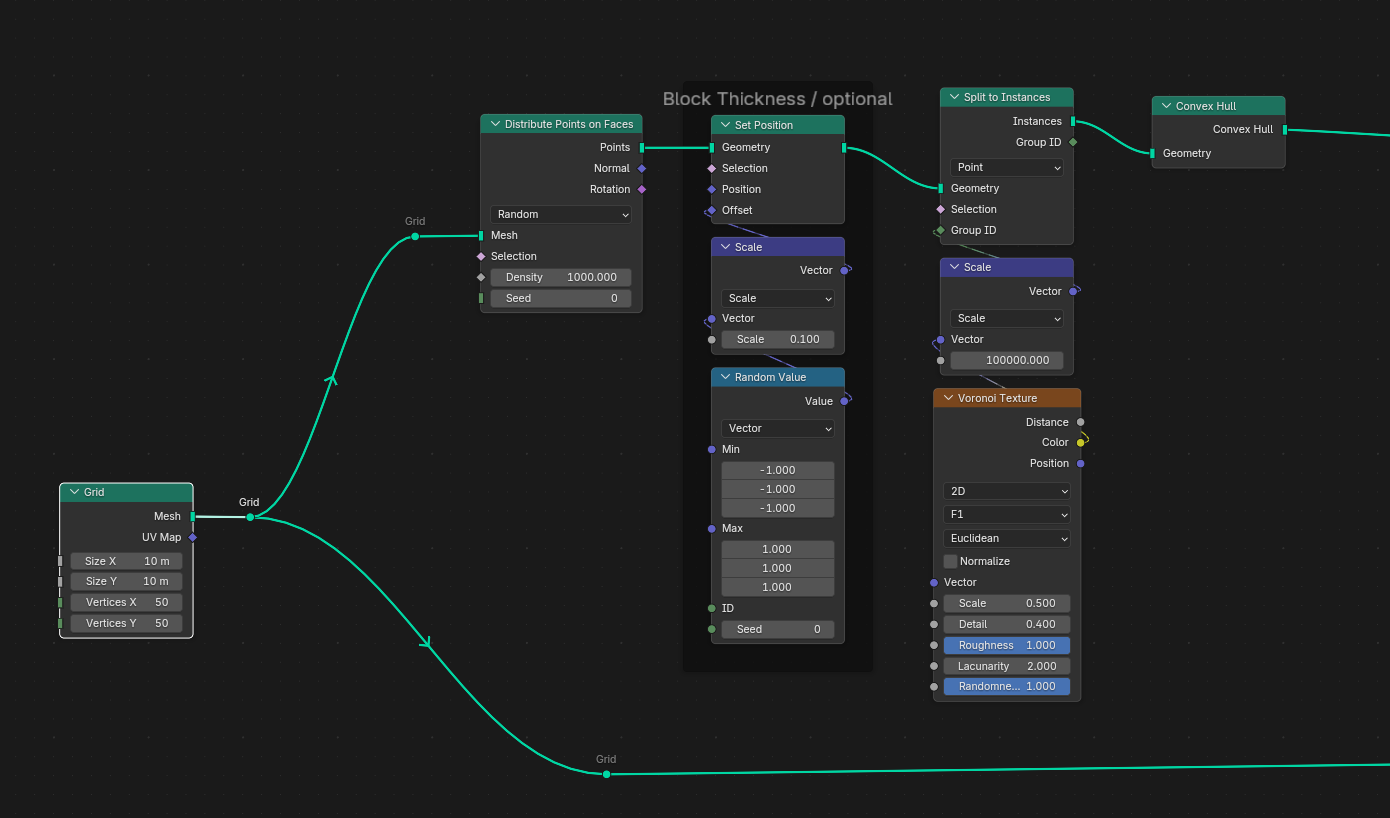The image size is (1390, 818).
Task: Click the Mesh output socket on Grid node
Action: pyautogui.click(x=193, y=516)
